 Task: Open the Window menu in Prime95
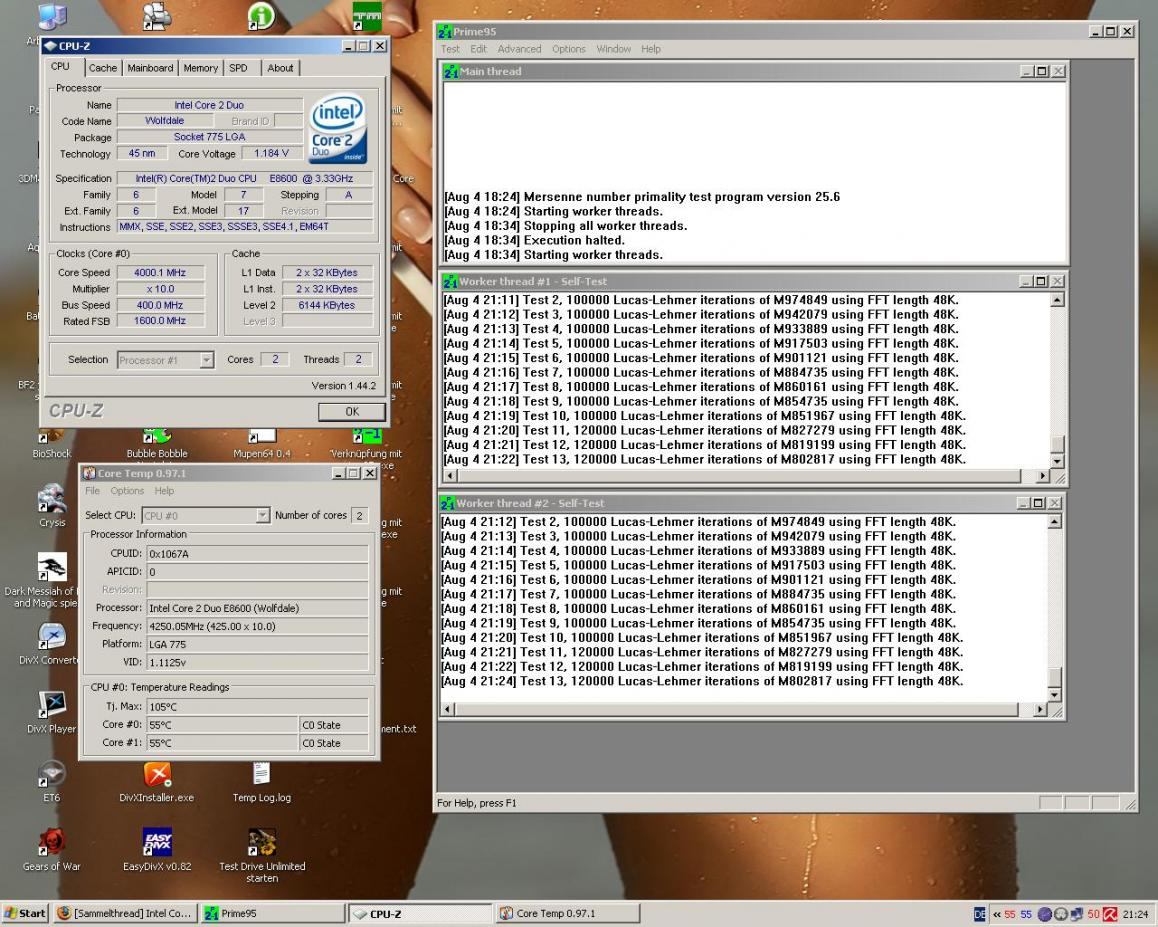[x=613, y=49]
